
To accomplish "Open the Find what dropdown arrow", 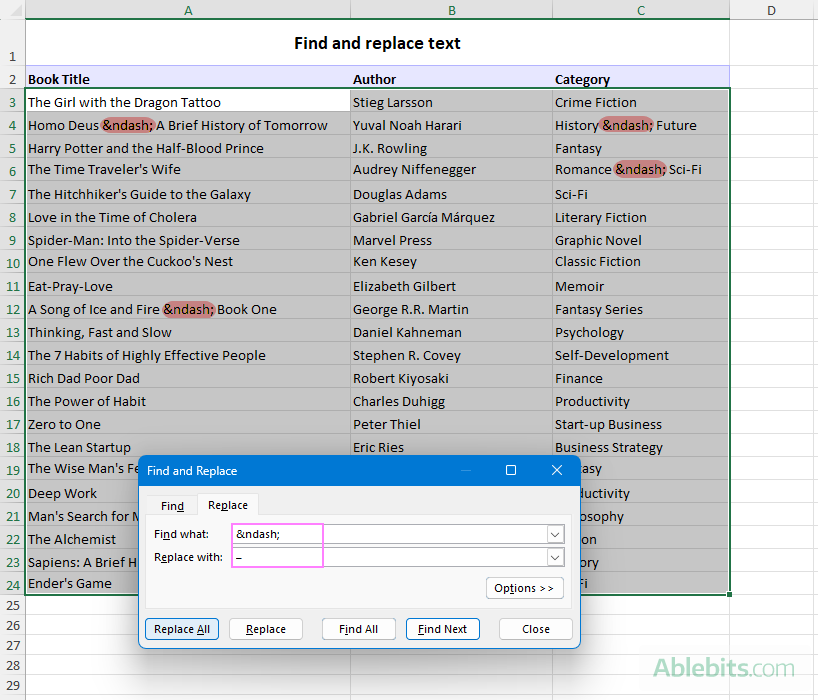I will (x=555, y=534).
